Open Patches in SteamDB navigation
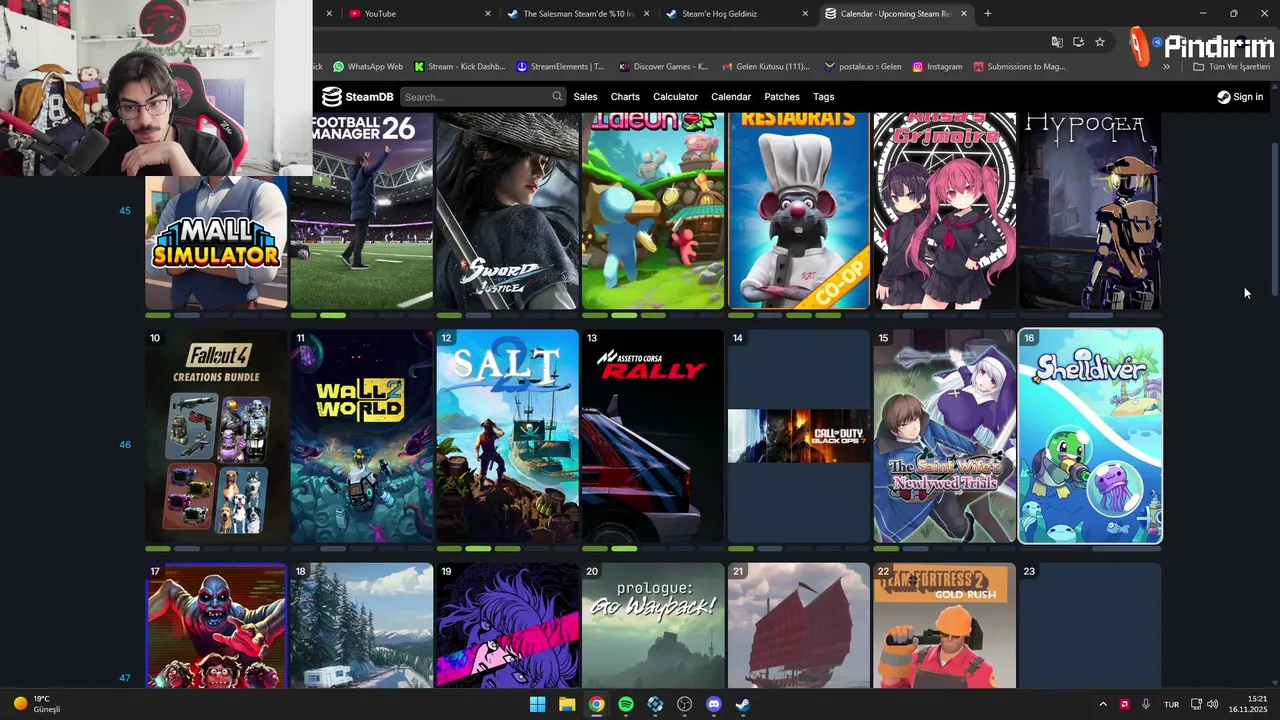The height and width of the screenshot is (720, 1280). 782,97
